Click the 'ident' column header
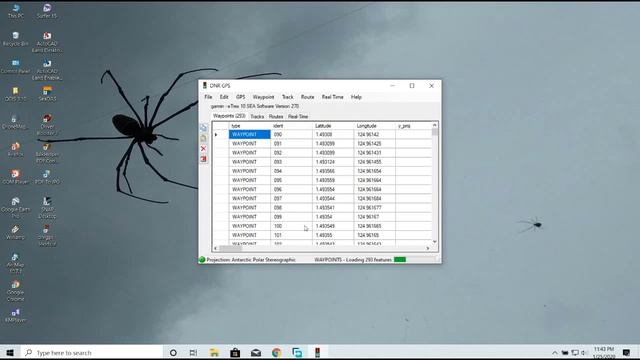640x360 pixels. 291,126
